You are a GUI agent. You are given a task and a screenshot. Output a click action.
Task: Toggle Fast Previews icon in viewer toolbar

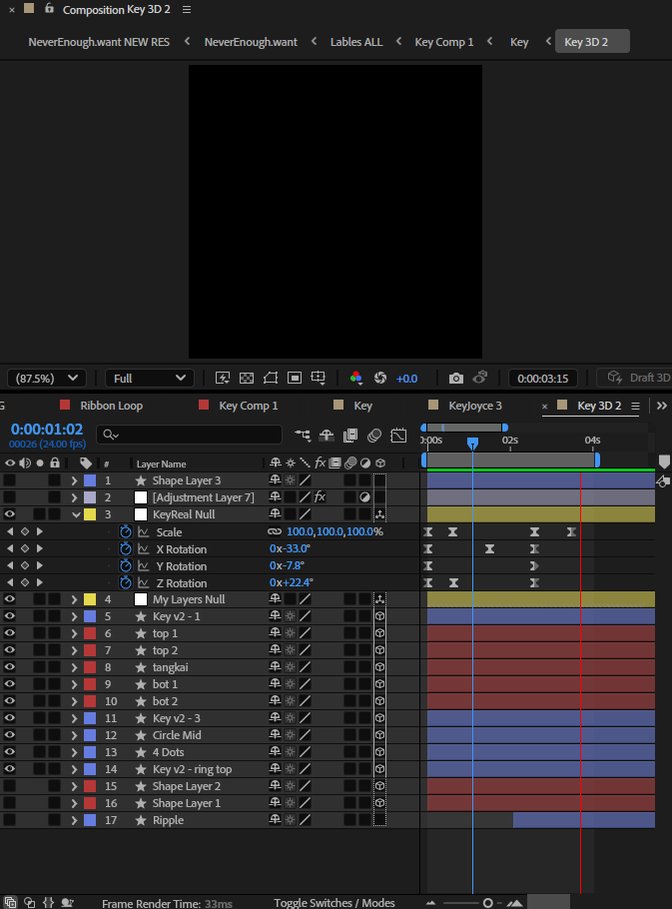[223, 378]
